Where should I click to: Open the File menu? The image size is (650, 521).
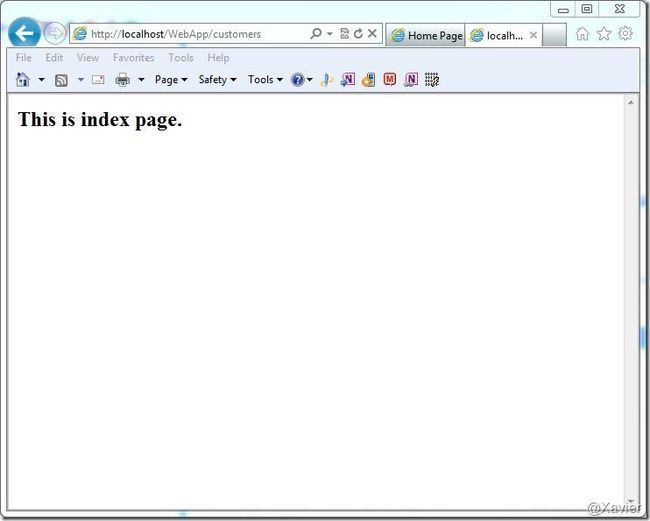(24, 58)
